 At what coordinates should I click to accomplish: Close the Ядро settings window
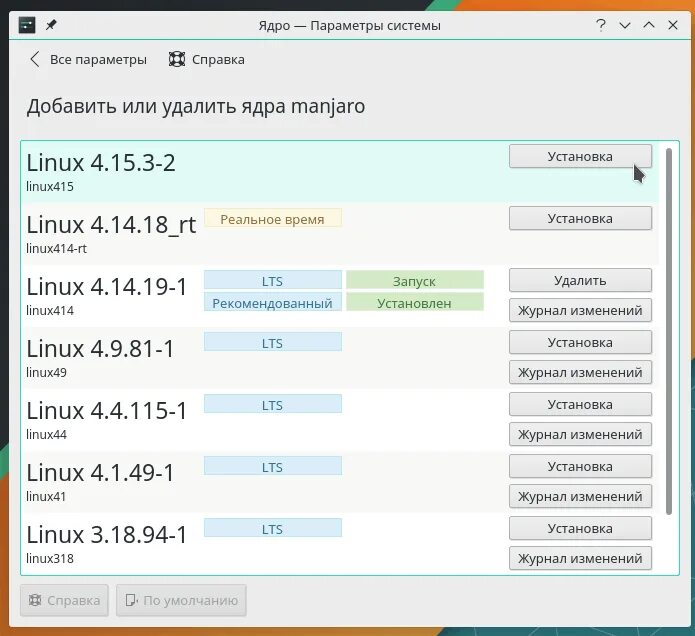pyautogui.click(x=673, y=25)
